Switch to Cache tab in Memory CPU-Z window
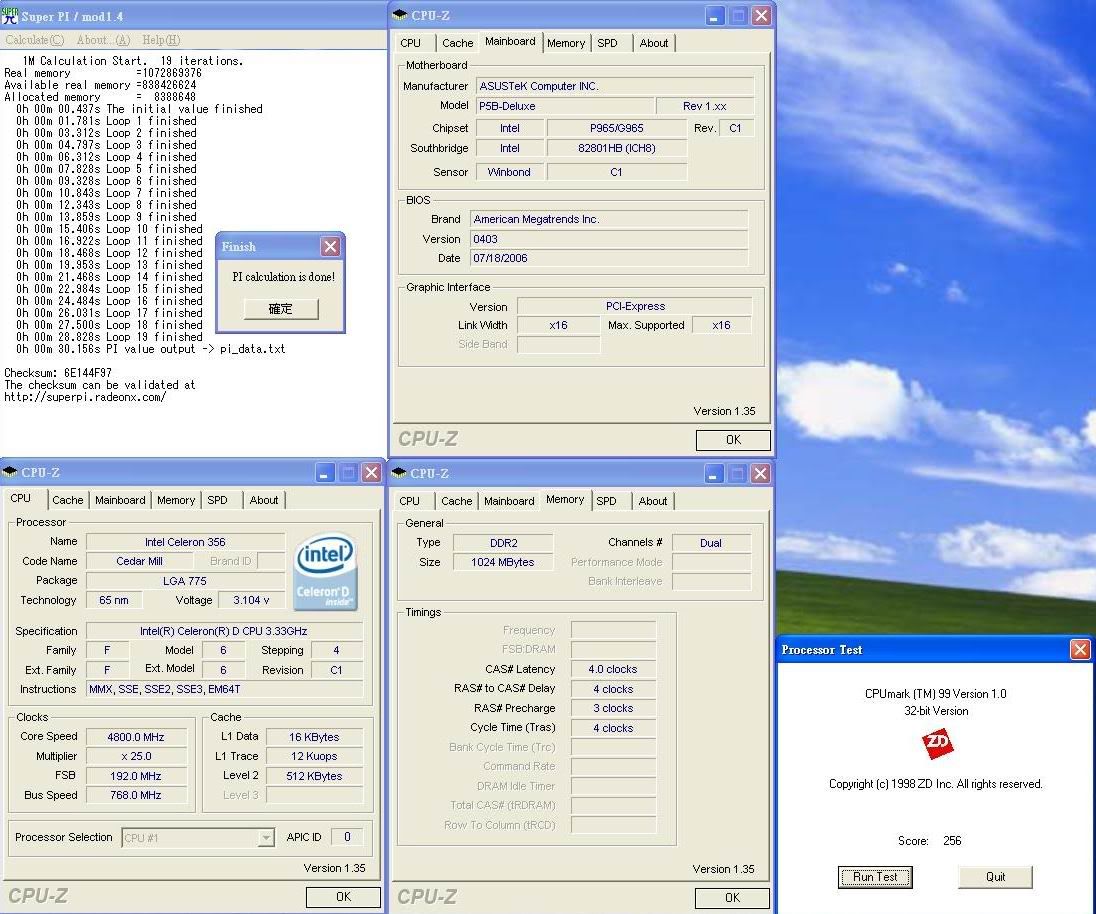The width and height of the screenshot is (1096, 914). pyautogui.click(x=456, y=501)
